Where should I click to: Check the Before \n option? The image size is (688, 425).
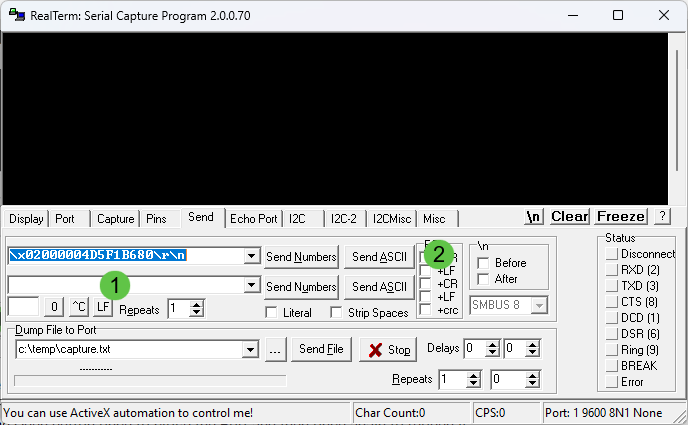click(483, 263)
